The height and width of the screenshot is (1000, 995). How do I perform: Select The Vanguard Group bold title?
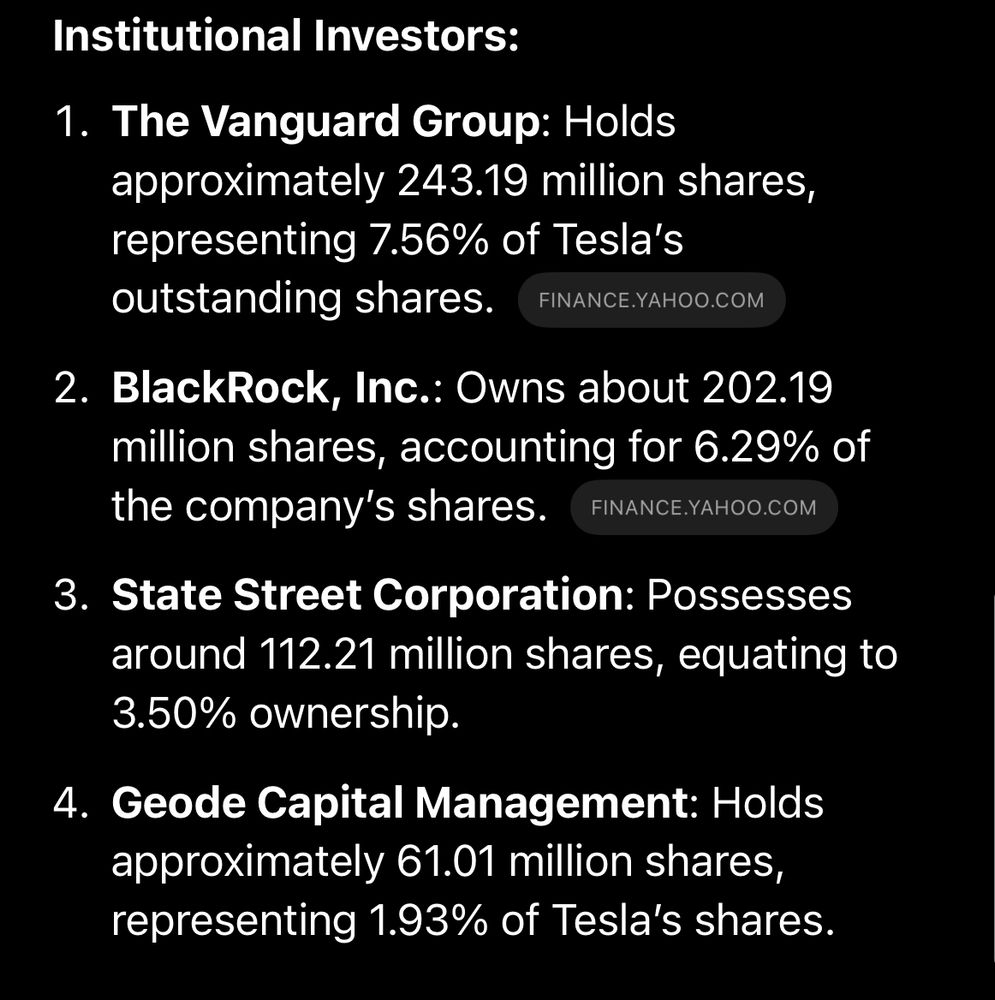click(x=326, y=121)
